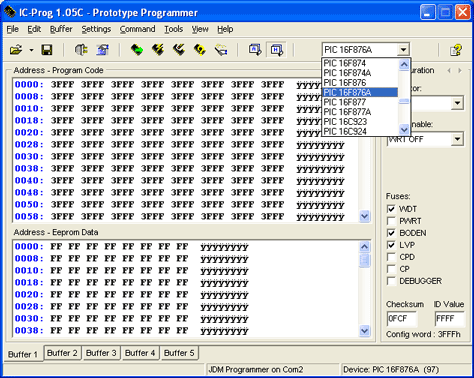
Task: Enable the CPD fuse checkbox
Action: (391, 257)
